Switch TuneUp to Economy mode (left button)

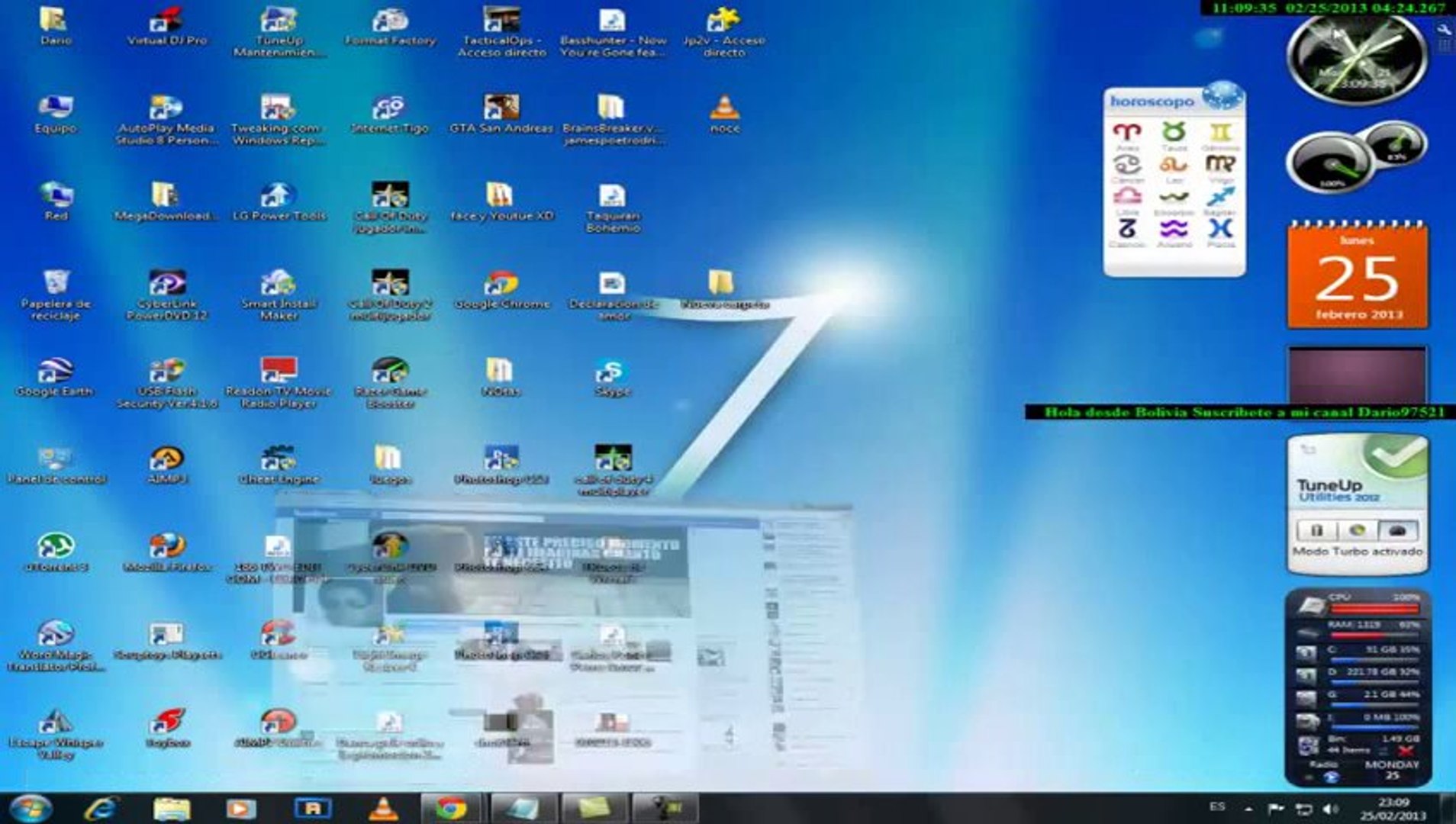pyautogui.click(x=1316, y=529)
